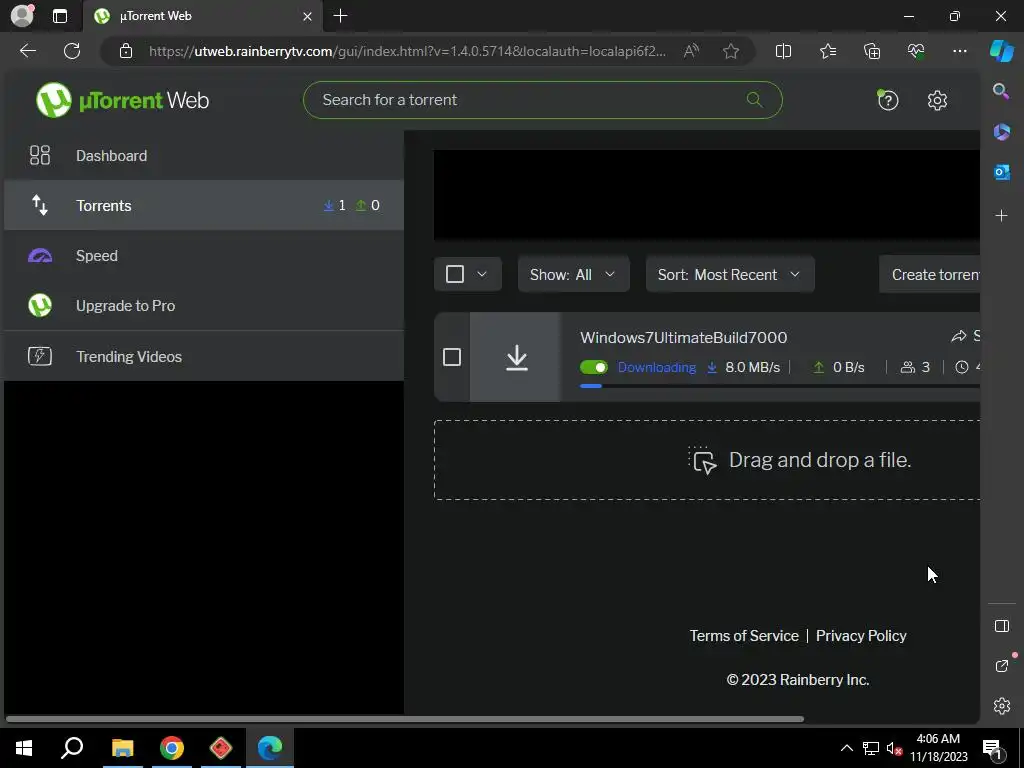1024x768 pixels.
Task: Open the Privacy Policy link
Action: [x=861, y=635]
